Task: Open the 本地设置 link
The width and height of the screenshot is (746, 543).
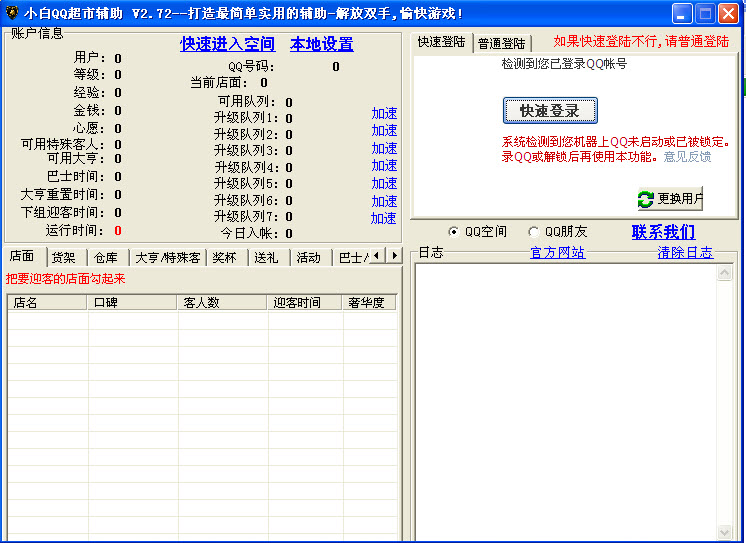Action: pos(321,45)
